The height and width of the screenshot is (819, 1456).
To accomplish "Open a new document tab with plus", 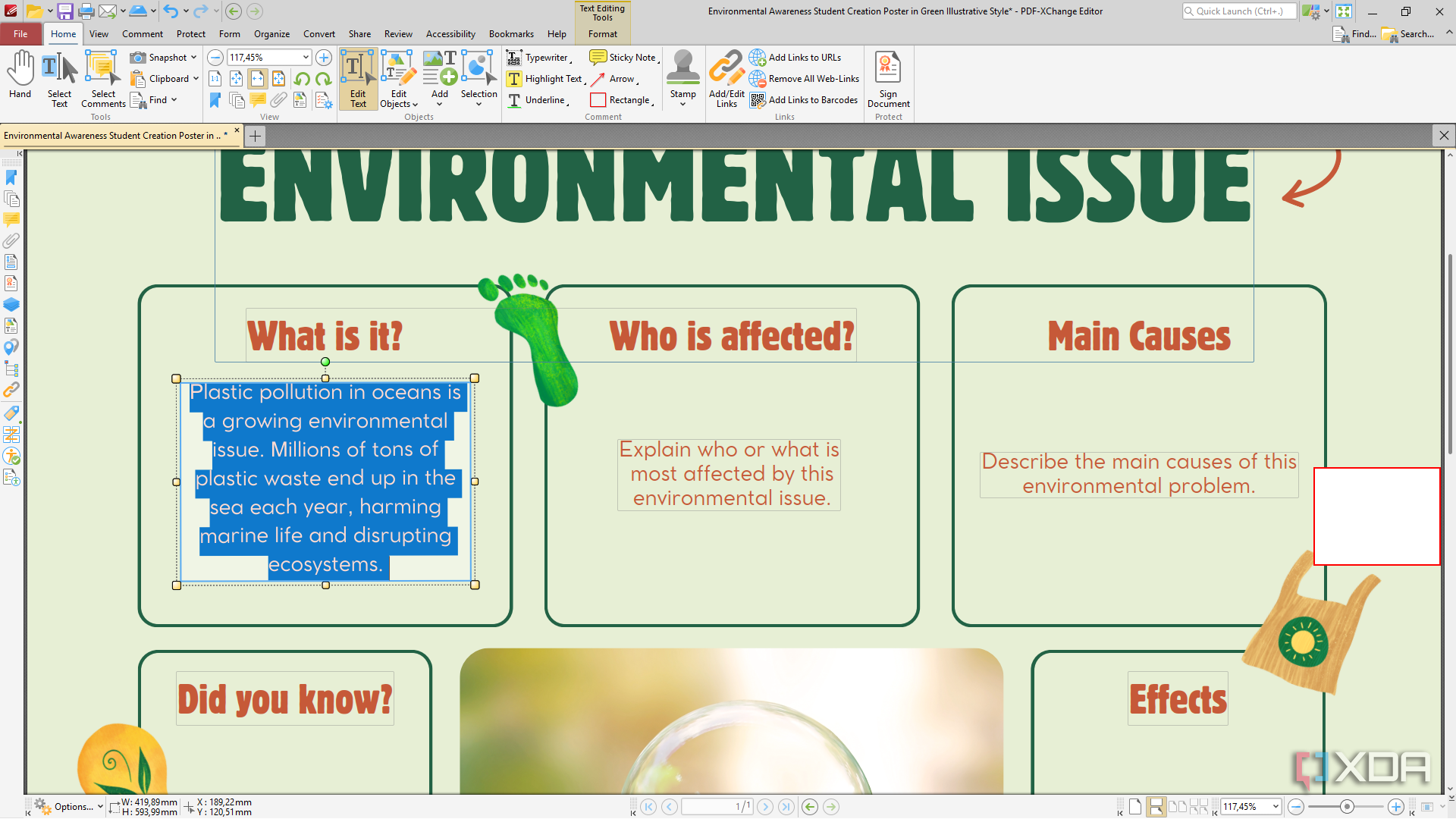I will tap(256, 136).
